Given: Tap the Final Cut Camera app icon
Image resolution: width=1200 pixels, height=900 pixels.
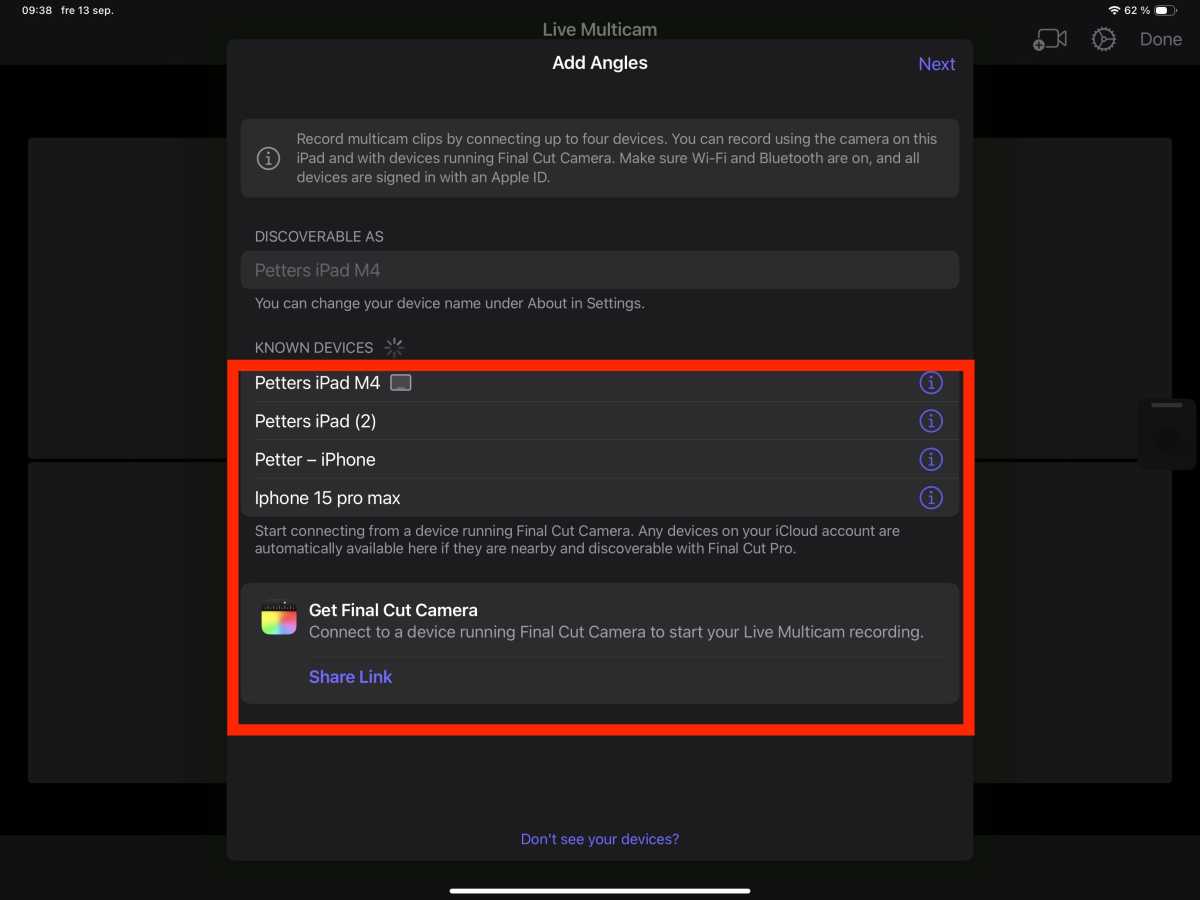Looking at the screenshot, I should coord(279,619).
